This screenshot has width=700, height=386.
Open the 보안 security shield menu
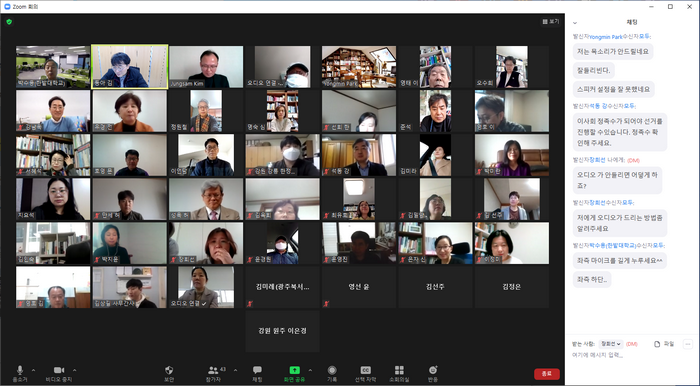point(169,374)
